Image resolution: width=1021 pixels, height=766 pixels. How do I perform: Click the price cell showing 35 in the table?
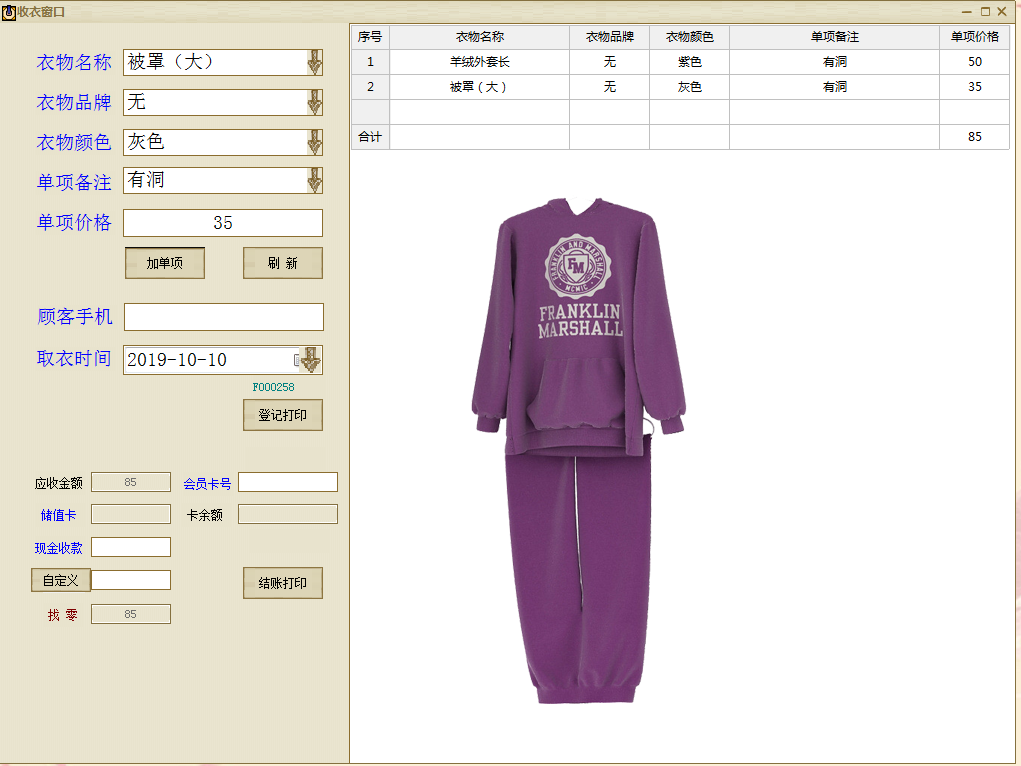[975, 87]
